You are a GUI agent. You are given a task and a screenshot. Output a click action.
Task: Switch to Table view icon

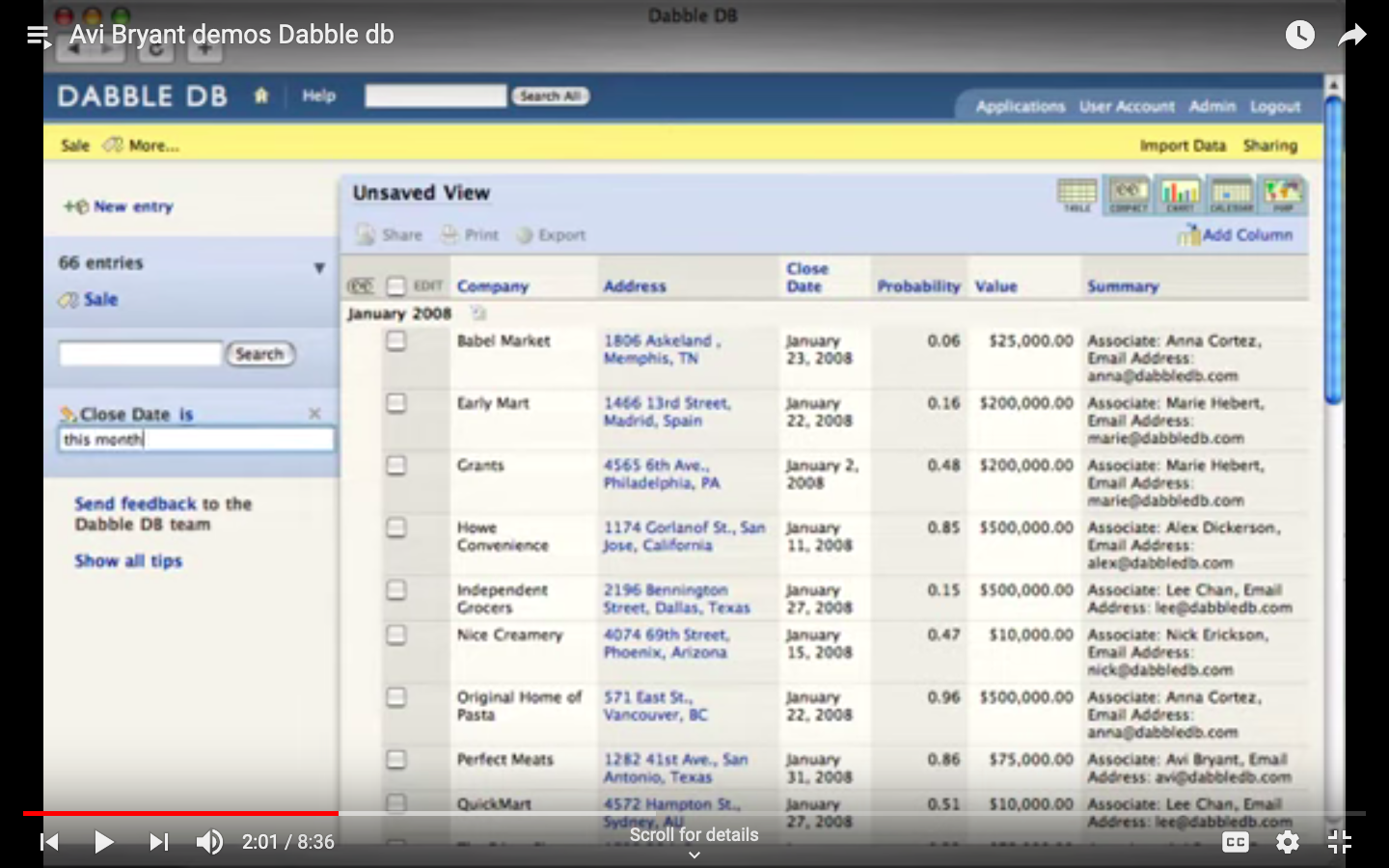tap(1076, 195)
